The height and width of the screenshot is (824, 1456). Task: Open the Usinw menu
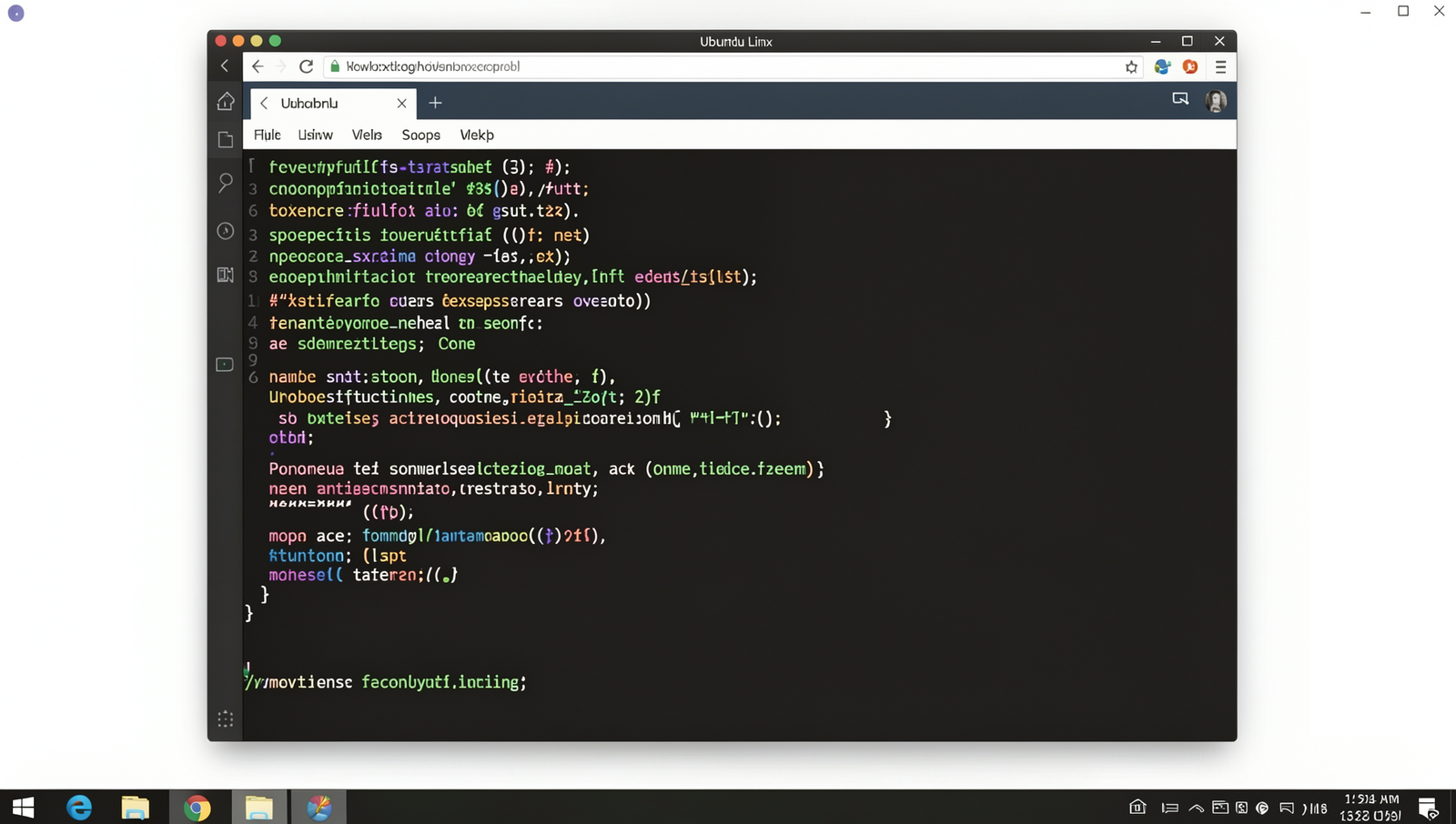(315, 135)
